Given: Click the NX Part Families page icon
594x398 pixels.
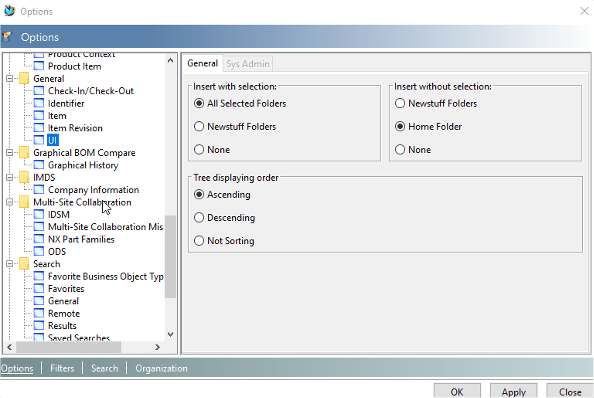Looking at the screenshot, I should click(x=39, y=239).
